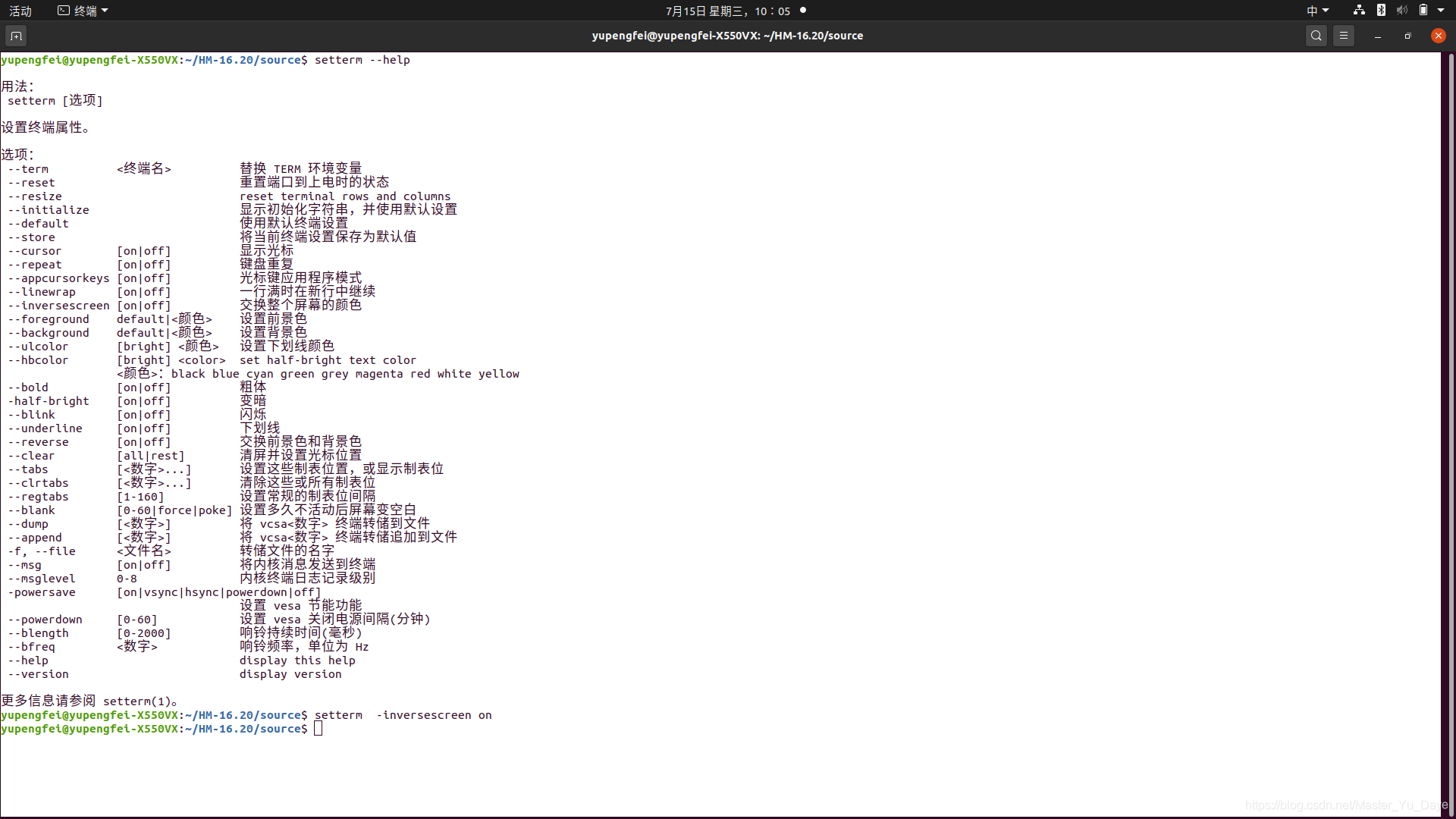Click the '--appcursorkeys' option text
The height and width of the screenshot is (819, 1456).
[x=59, y=278]
